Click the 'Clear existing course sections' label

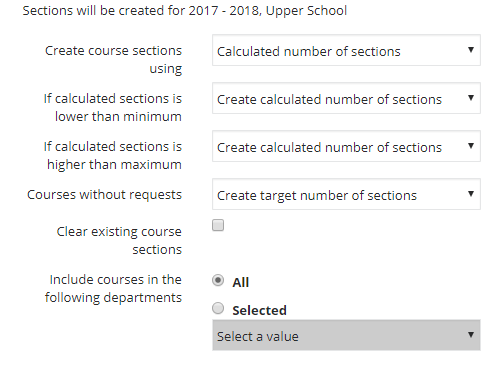point(119,240)
